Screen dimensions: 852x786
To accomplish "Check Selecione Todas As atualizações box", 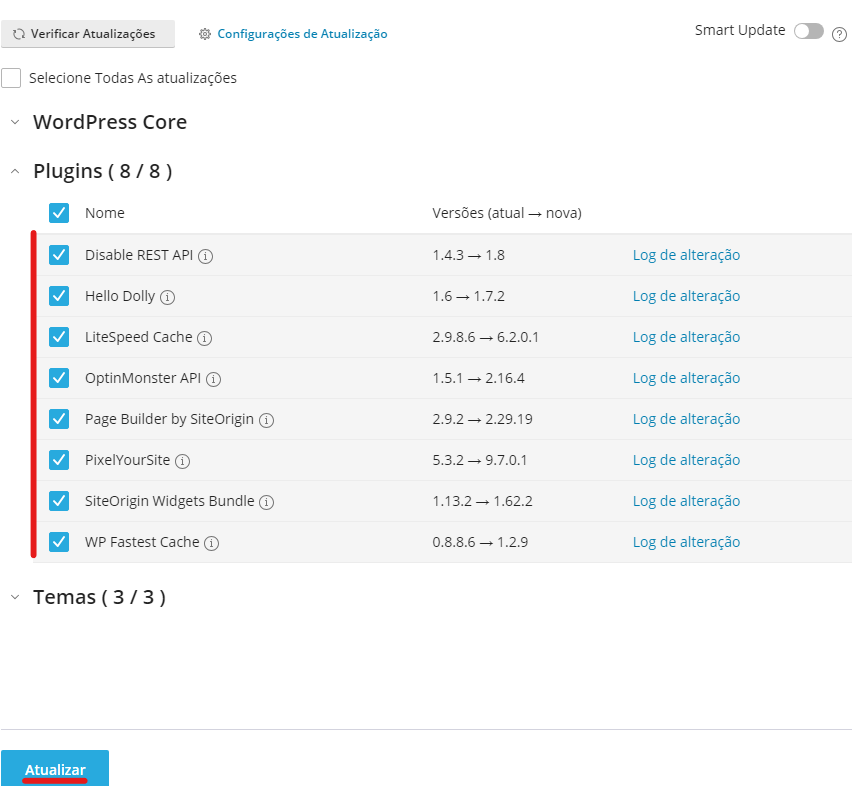I will pos(11,78).
